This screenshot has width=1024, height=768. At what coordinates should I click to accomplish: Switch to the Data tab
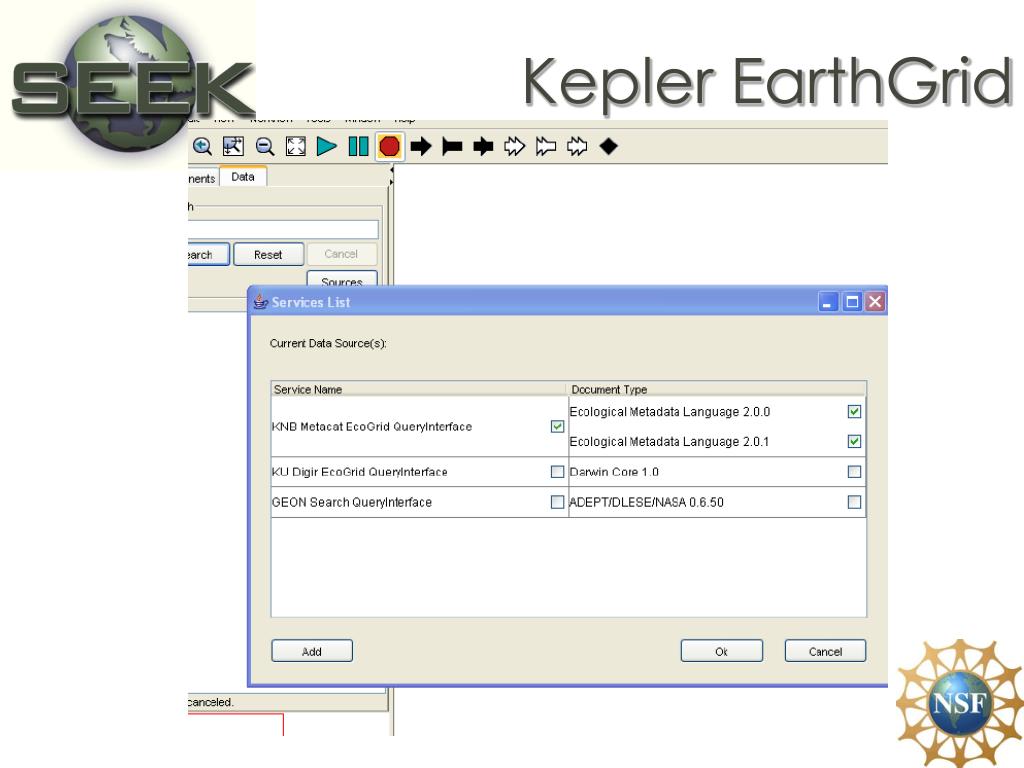[x=243, y=177]
